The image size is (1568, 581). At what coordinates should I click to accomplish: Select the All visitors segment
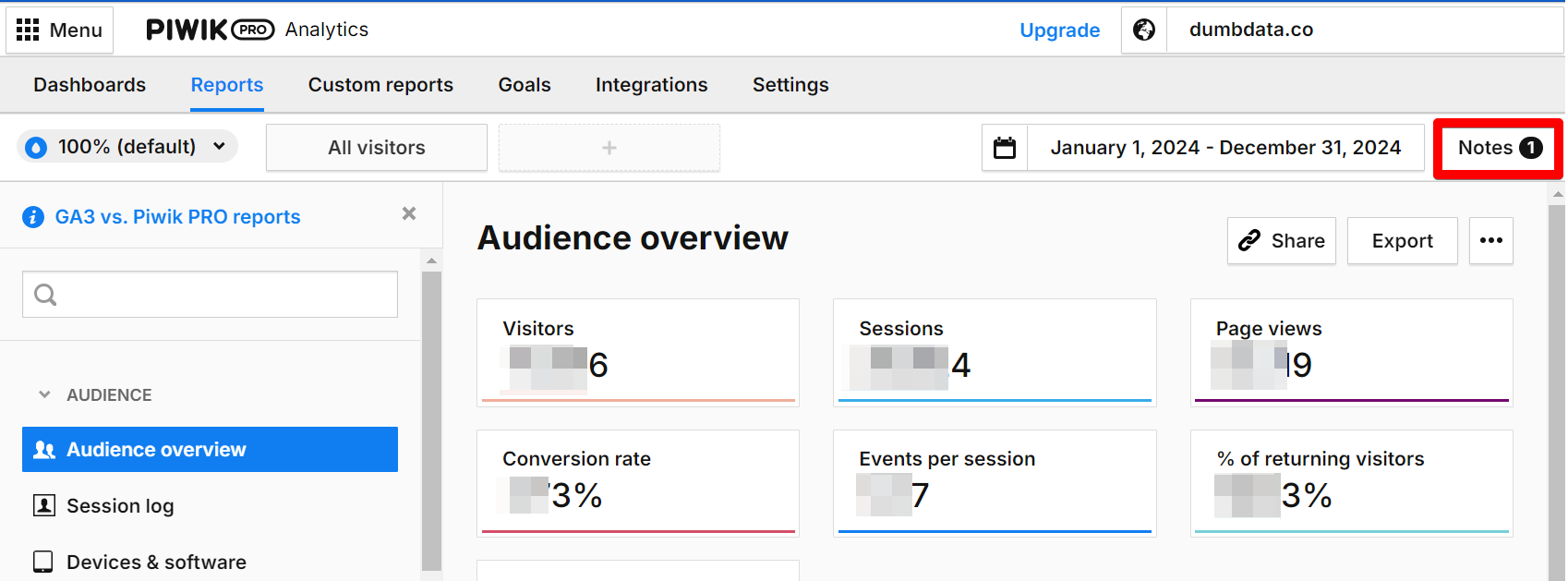click(x=377, y=148)
